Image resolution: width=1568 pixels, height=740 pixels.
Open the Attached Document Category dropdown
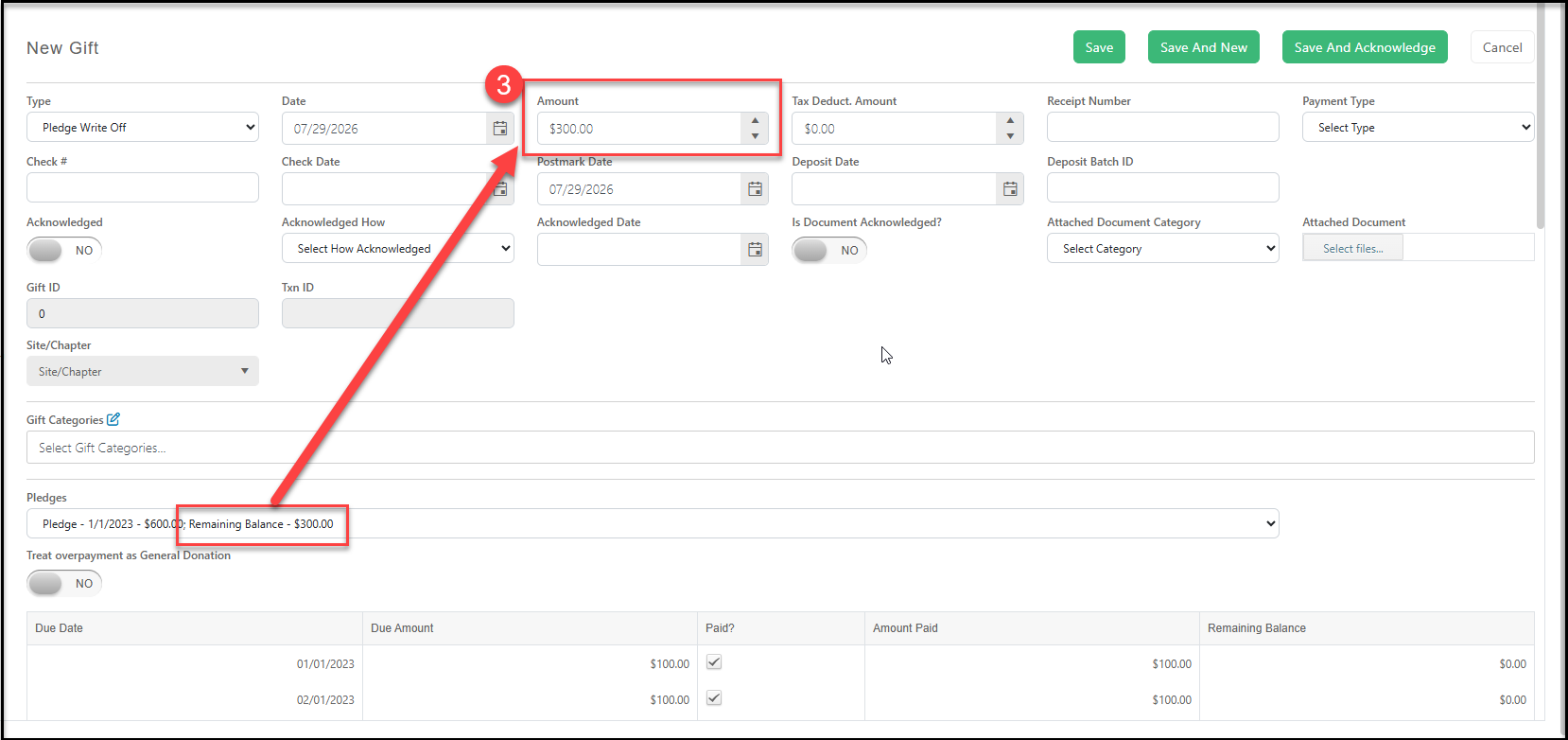(1163, 249)
